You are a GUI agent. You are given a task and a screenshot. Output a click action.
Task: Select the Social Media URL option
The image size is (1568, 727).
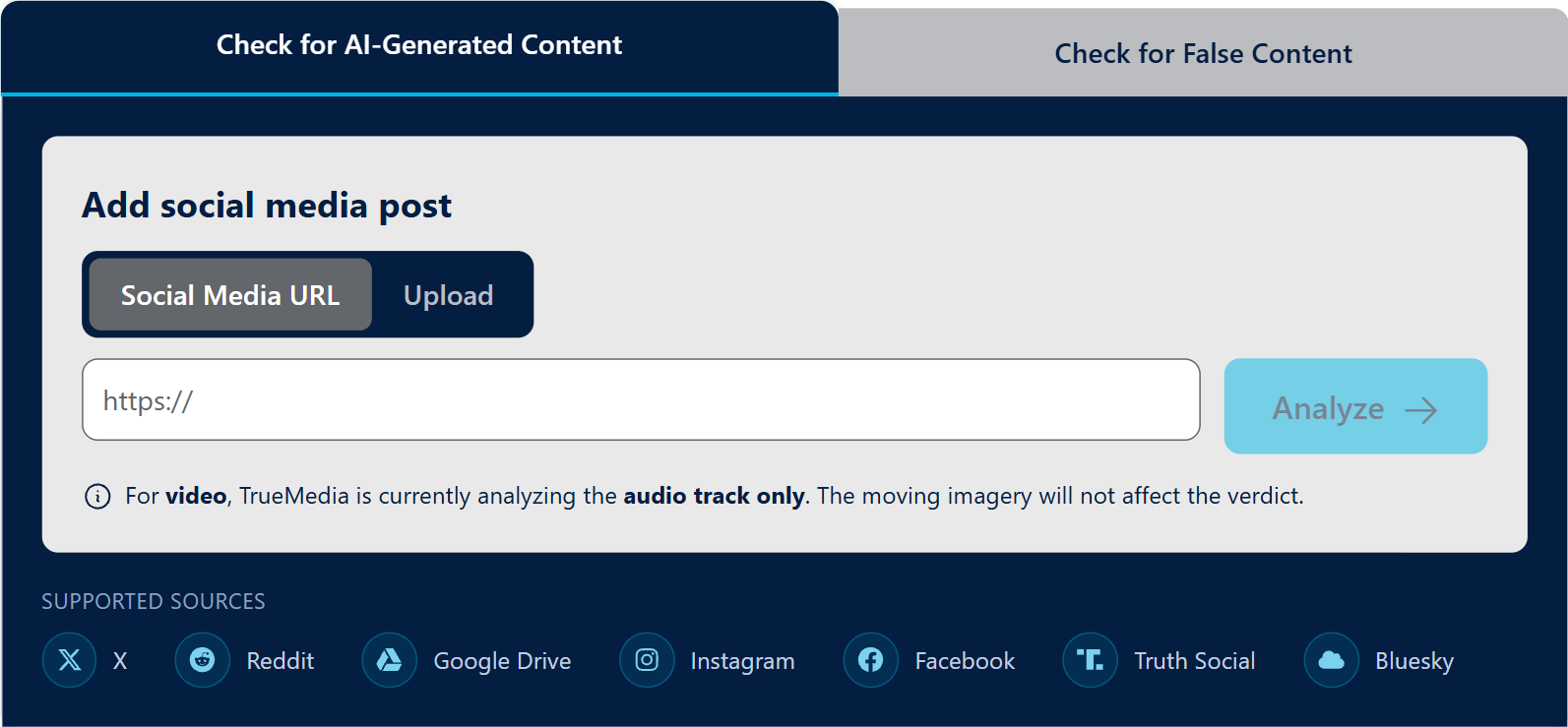tap(230, 295)
